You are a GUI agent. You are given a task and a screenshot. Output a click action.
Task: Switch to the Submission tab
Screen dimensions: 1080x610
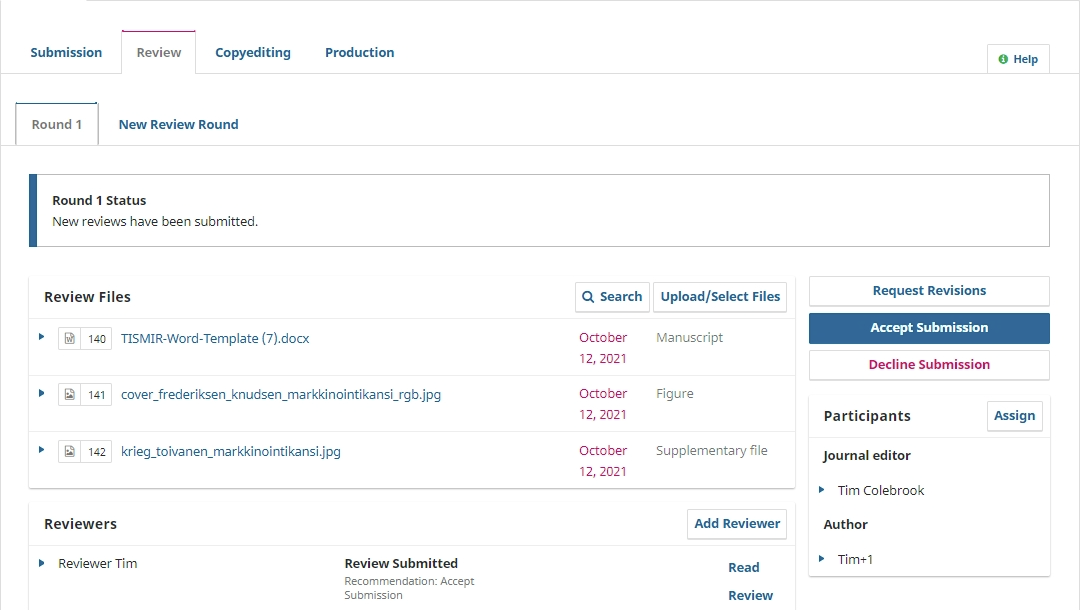tap(66, 52)
